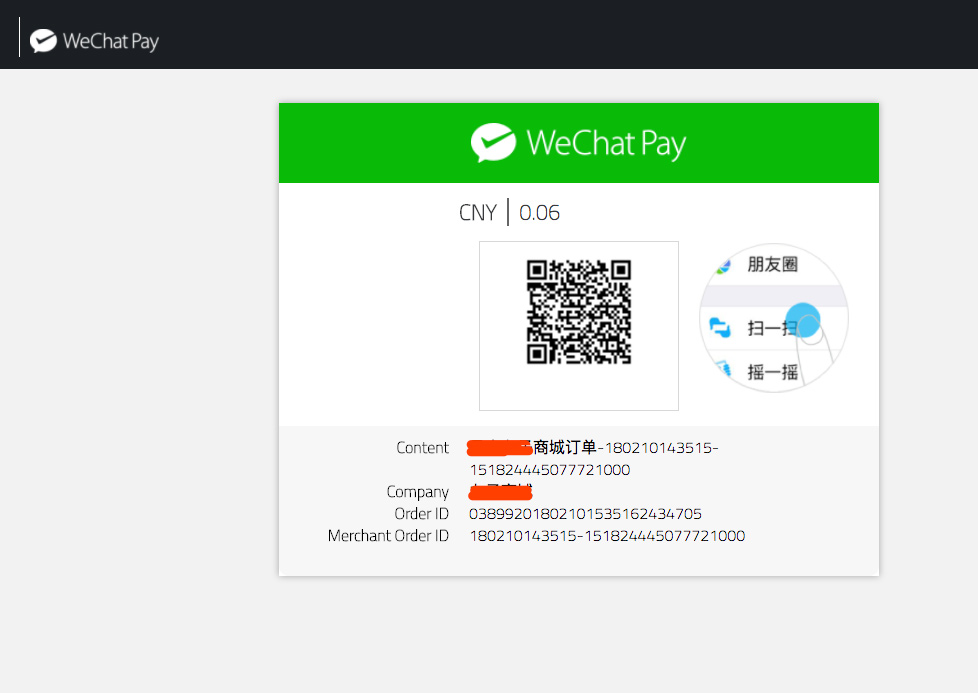Click the WeChat Pay logo in top header
This screenshot has width=978, height=693.
tap(43, 41)
